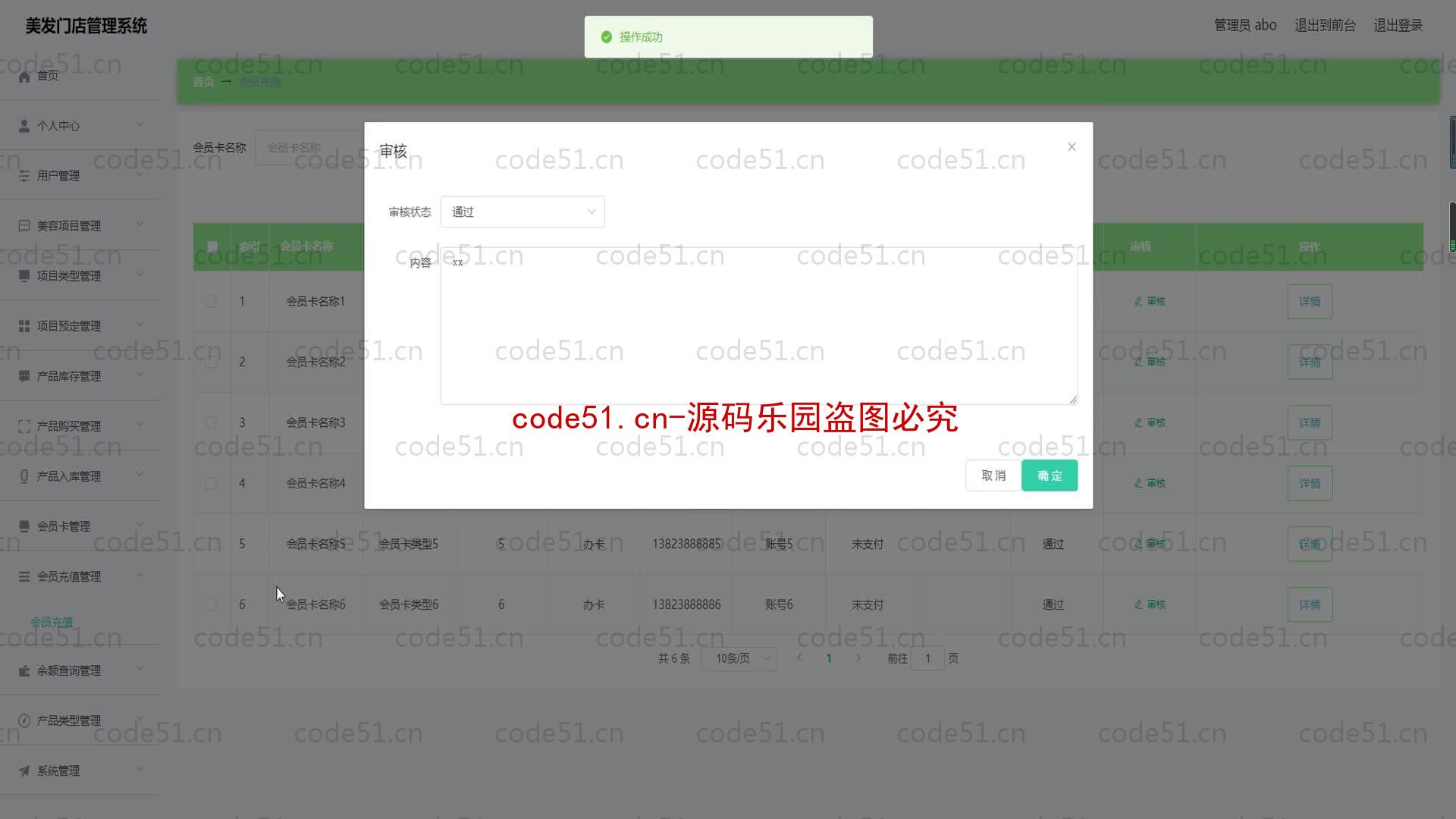Click 审核 edit icon in row 会员卡名称3

coord(1138,423)
